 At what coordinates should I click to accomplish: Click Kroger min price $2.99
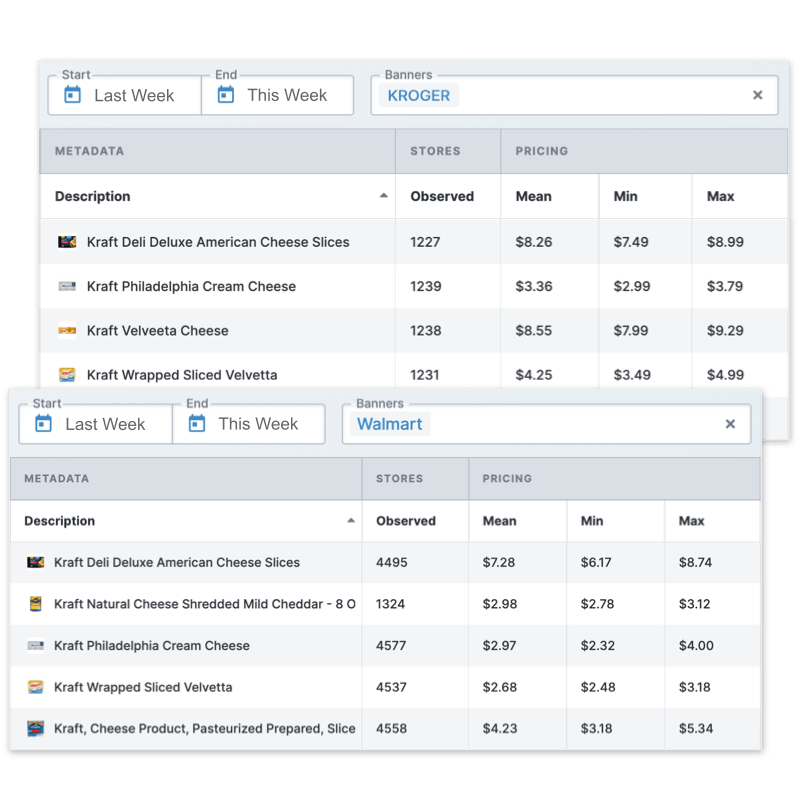tap(632, 287)
